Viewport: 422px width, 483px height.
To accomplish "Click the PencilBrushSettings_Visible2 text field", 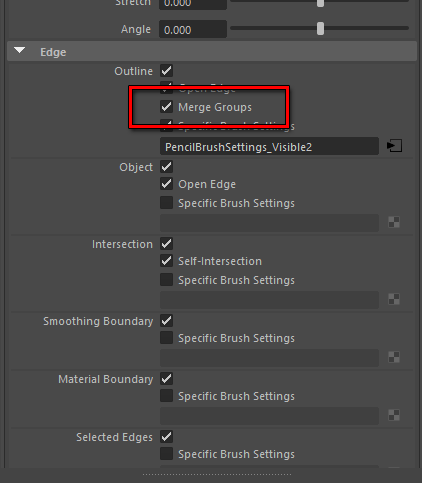I will pyautogui.click(x=269, y=146).
